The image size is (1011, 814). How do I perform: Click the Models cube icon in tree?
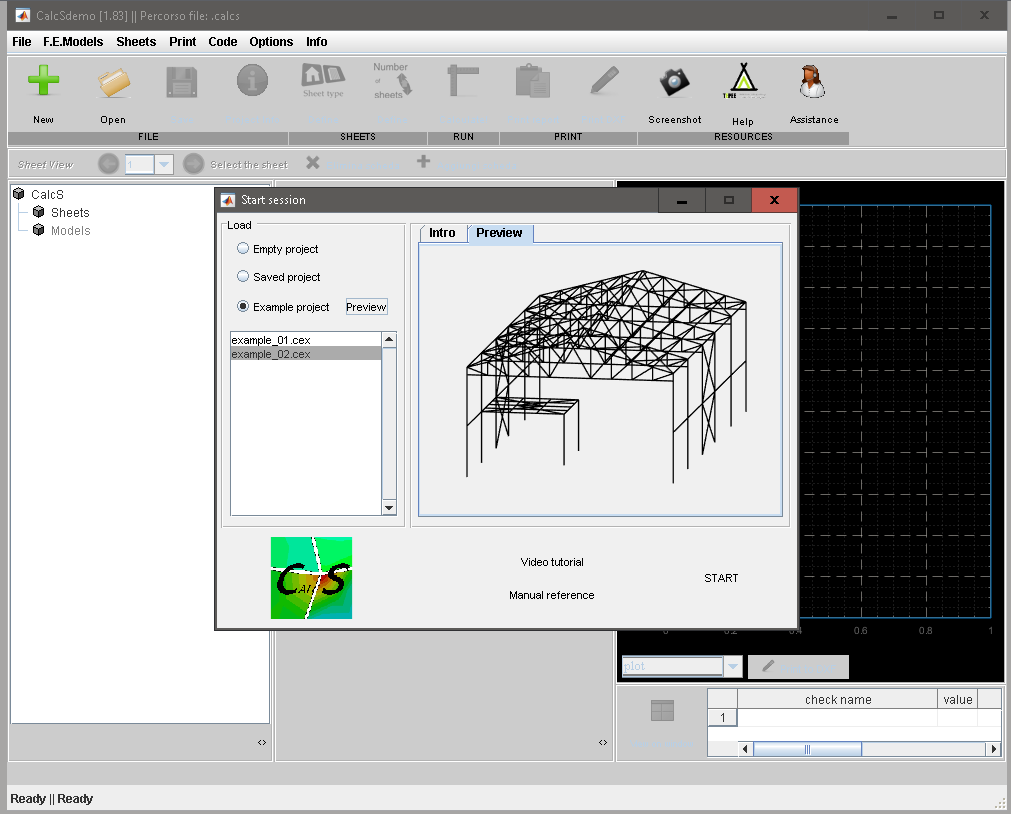point(39,230)
